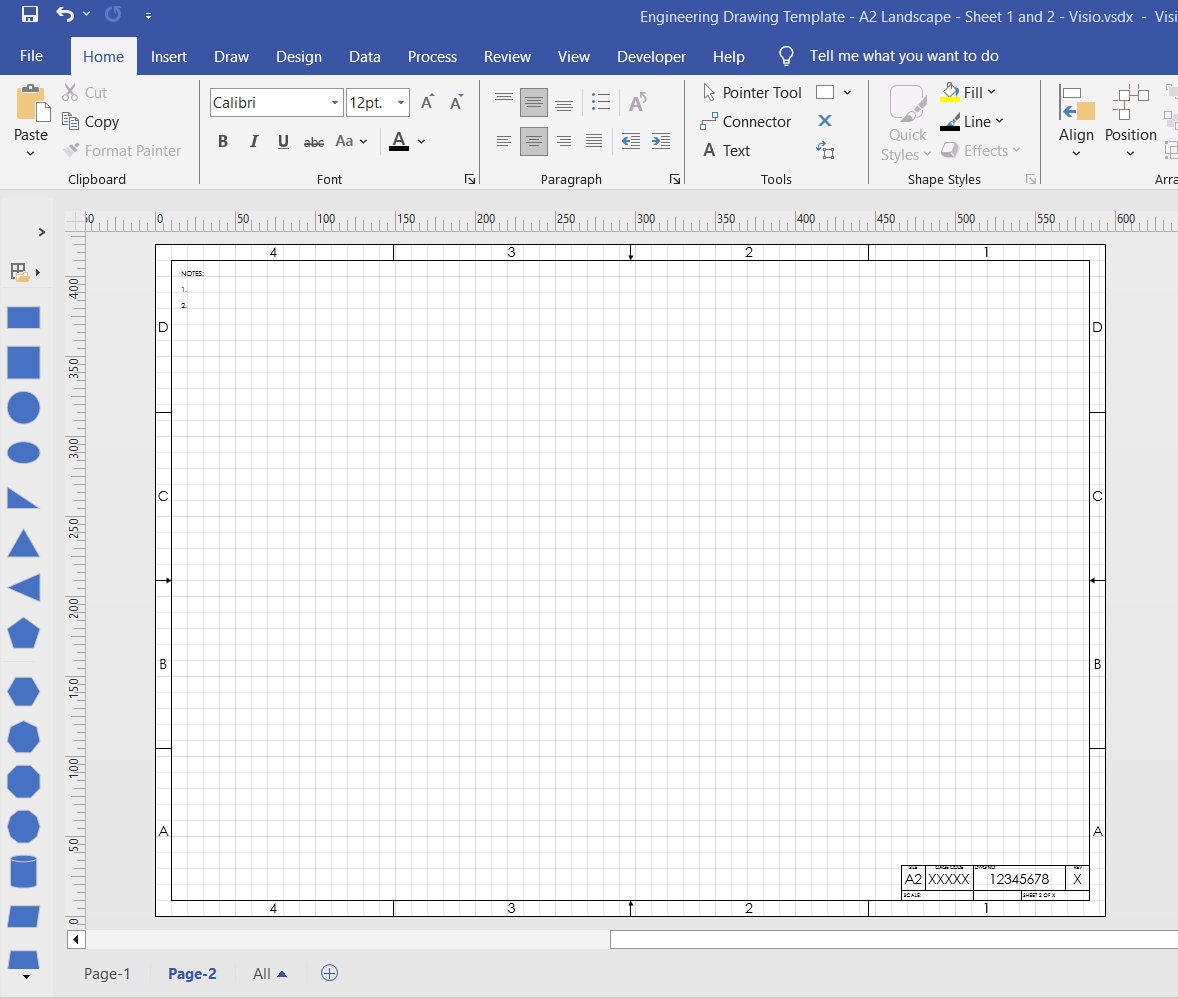The width and height of the screenshot is (1178, 998).
Task: Toggle italic formatting
Action: click(252, 141)
